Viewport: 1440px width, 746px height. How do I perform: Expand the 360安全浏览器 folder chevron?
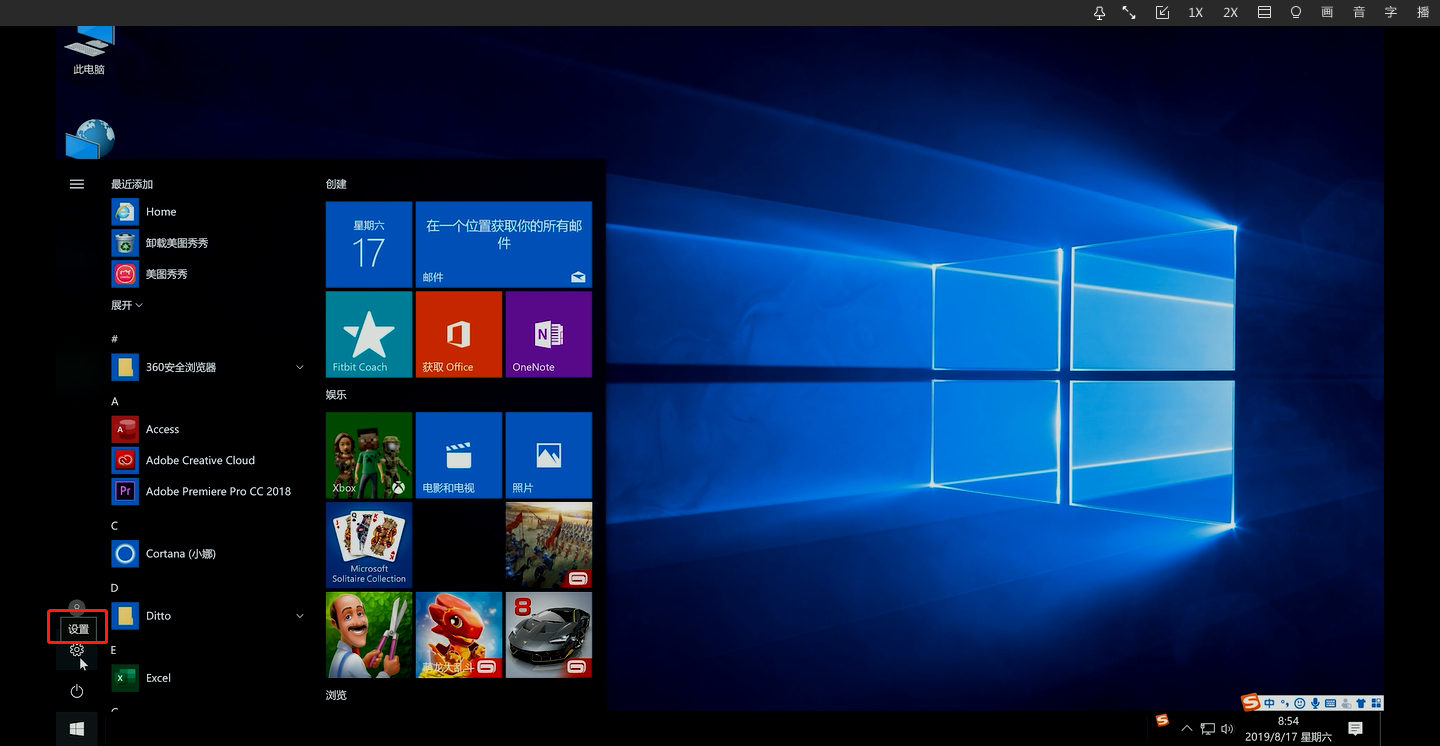(299, 367)
